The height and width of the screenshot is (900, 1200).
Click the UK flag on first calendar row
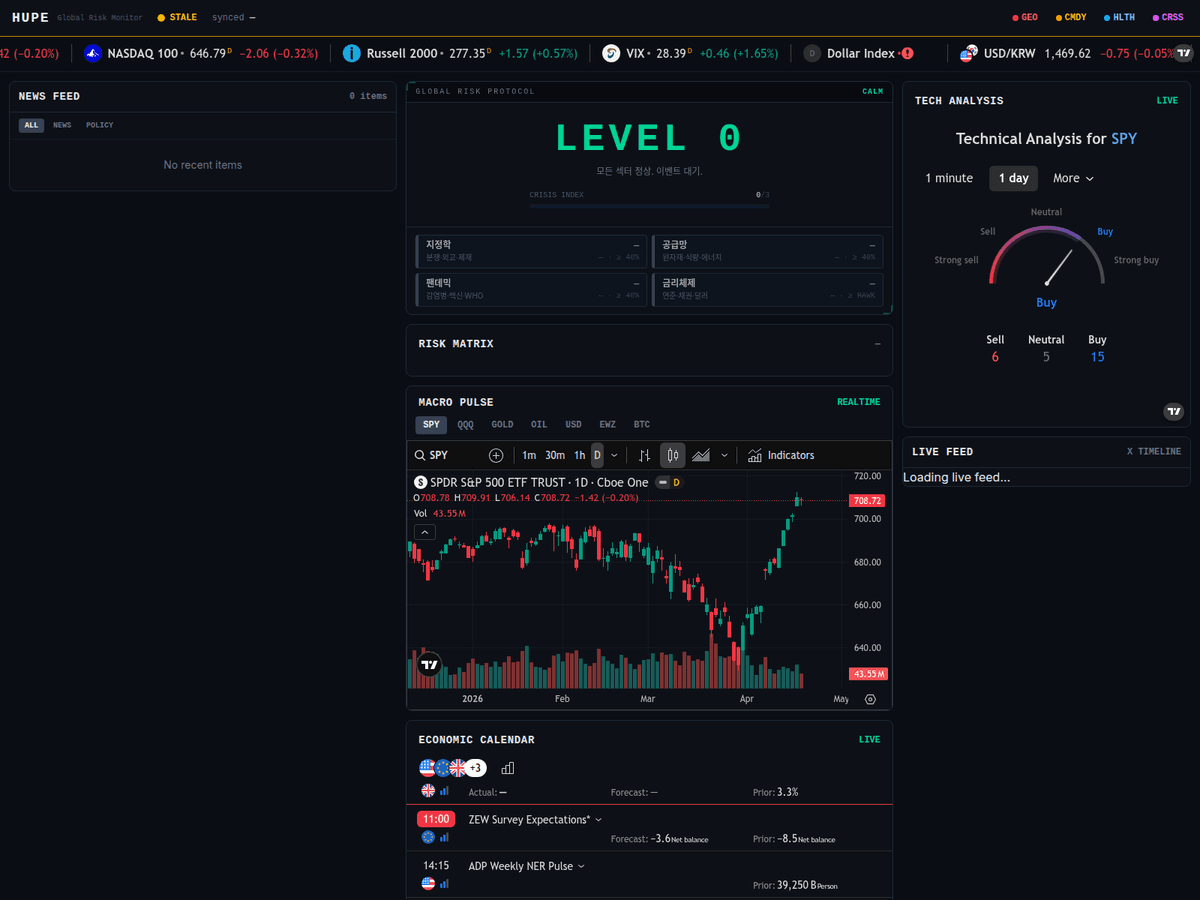pos(428,790)
